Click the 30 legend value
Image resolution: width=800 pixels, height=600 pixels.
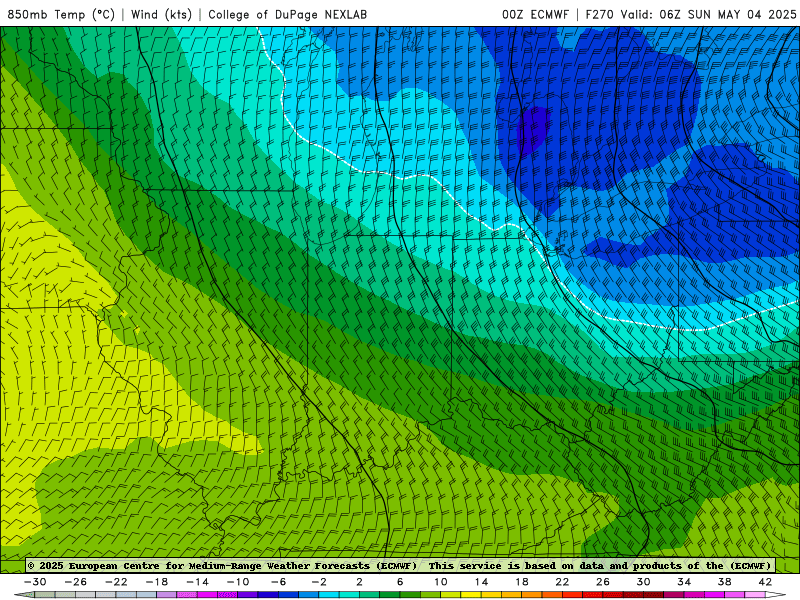643,582
